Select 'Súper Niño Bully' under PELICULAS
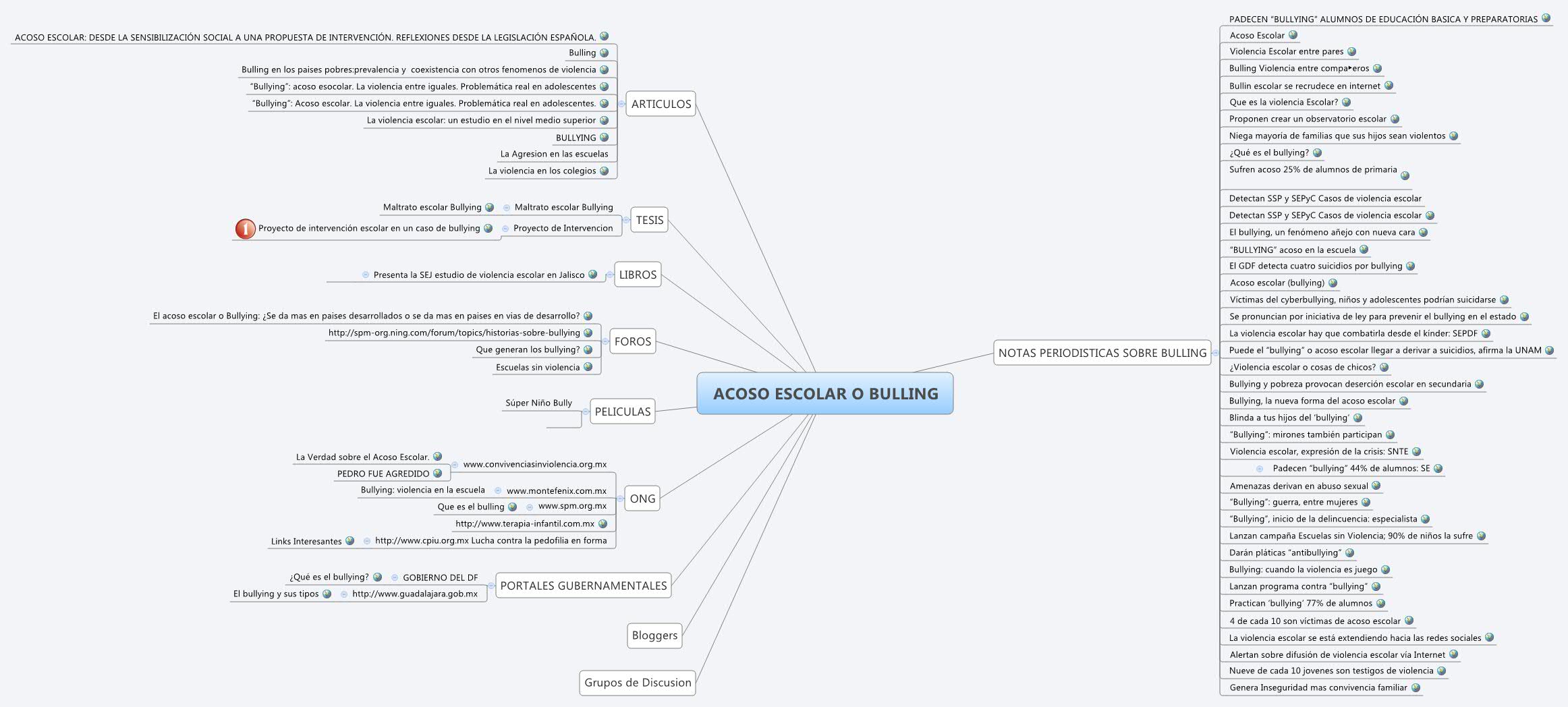This screenshot has height=707, width=1568. [538, 403]
